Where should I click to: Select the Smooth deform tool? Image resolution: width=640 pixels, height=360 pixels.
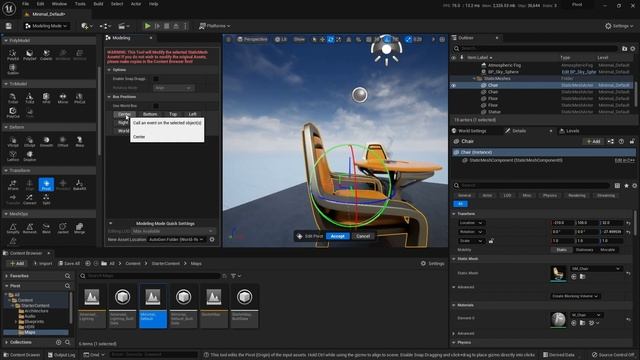46,141
